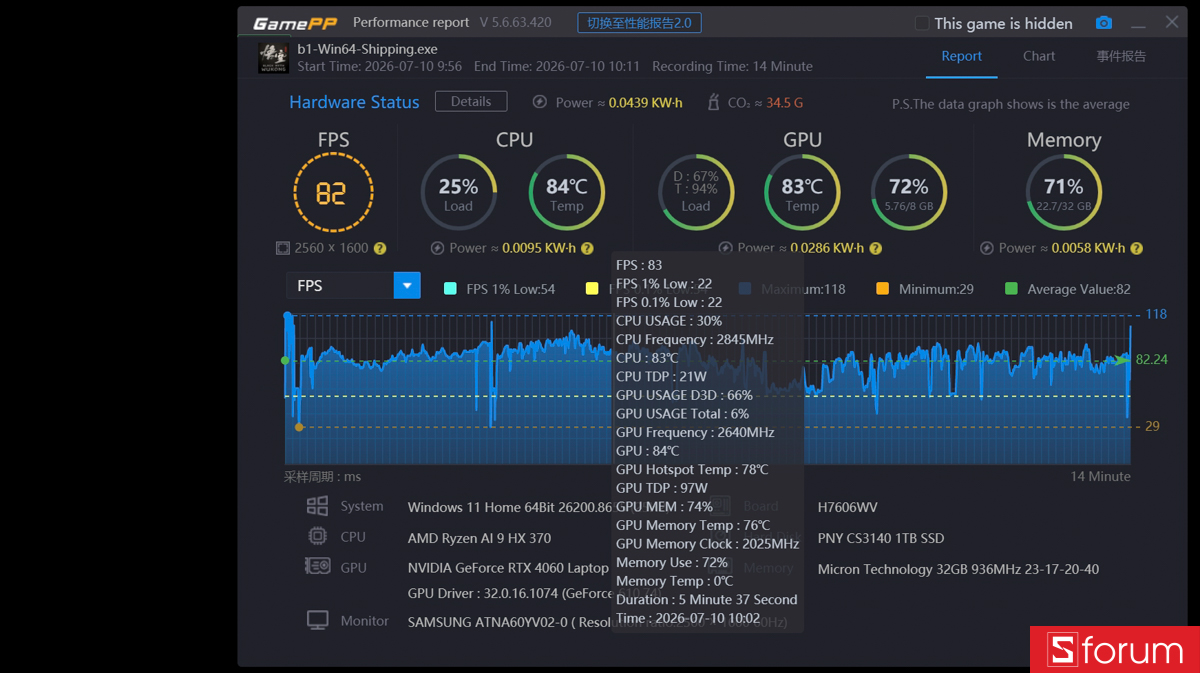This screenshot has width=1200, height=673.
Task: Toggle the yellow legend swatch
Action: (x=591, y=288)
